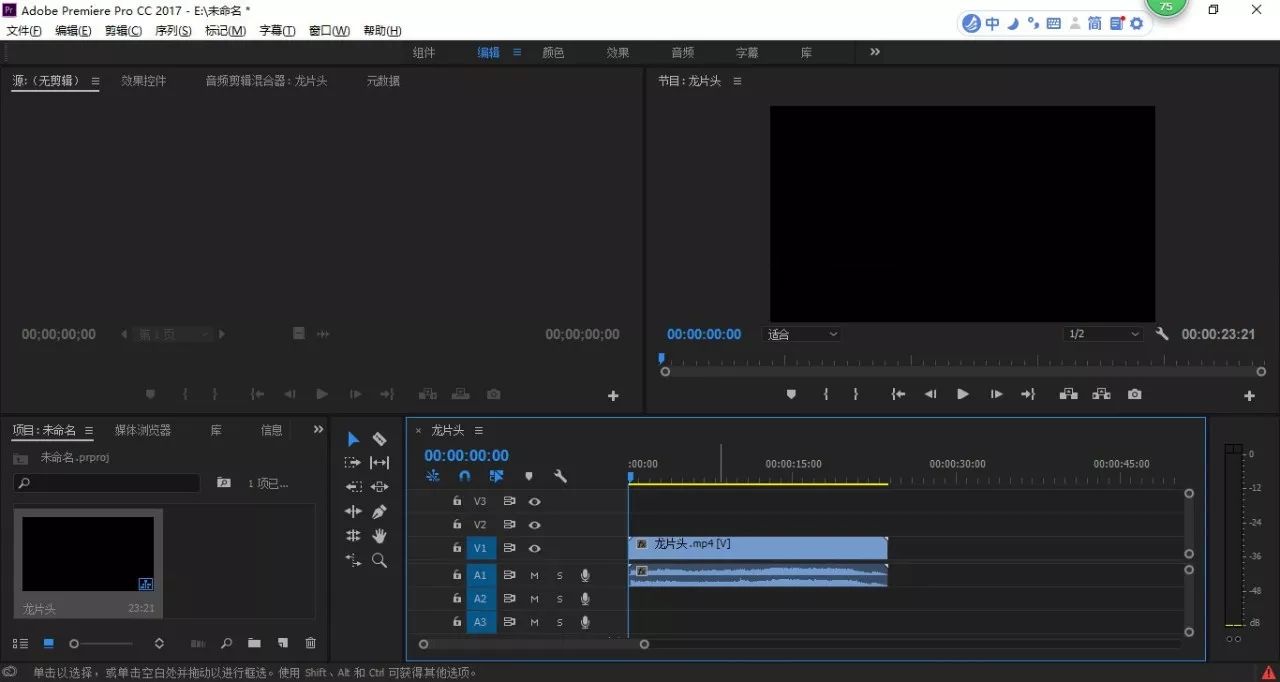Image resolution: width=1280 pixels, height=682 pixels.
Task: Go to In point in Program monitor
Action: [898, 395]
